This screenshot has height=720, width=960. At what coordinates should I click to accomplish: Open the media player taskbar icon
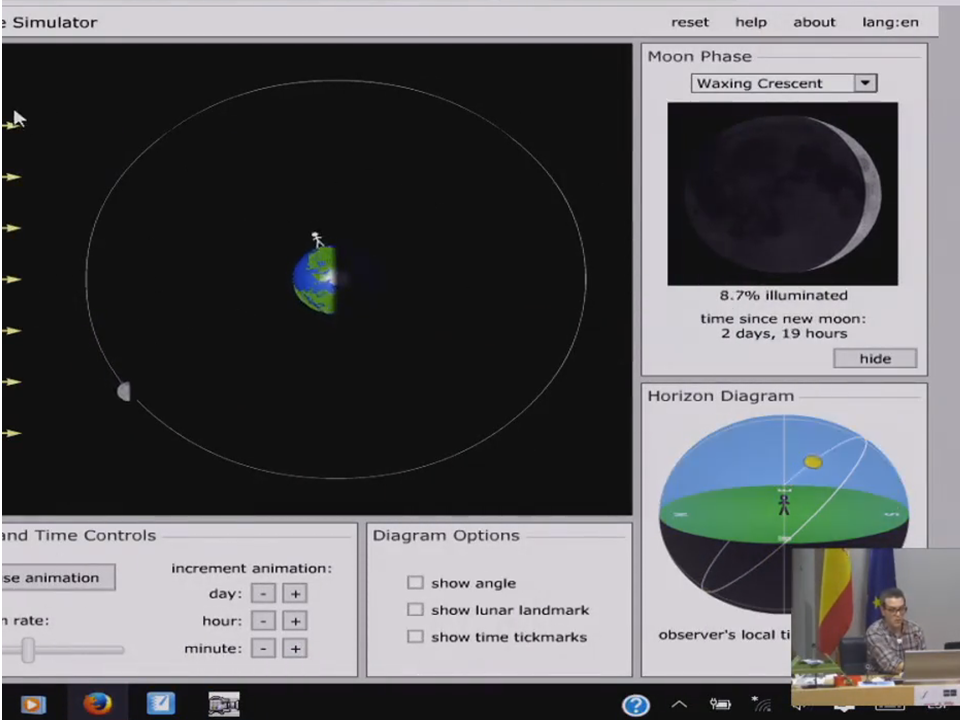click(33, 704)
